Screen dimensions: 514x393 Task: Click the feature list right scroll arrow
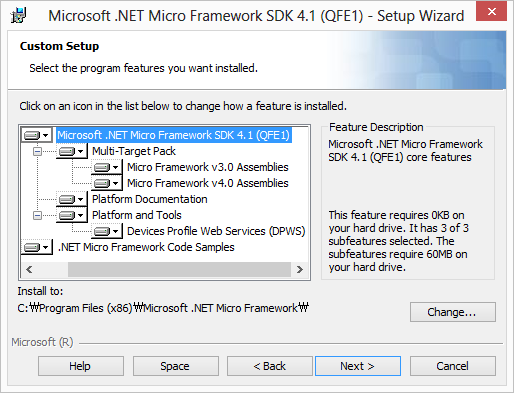[x=300, y=269]
